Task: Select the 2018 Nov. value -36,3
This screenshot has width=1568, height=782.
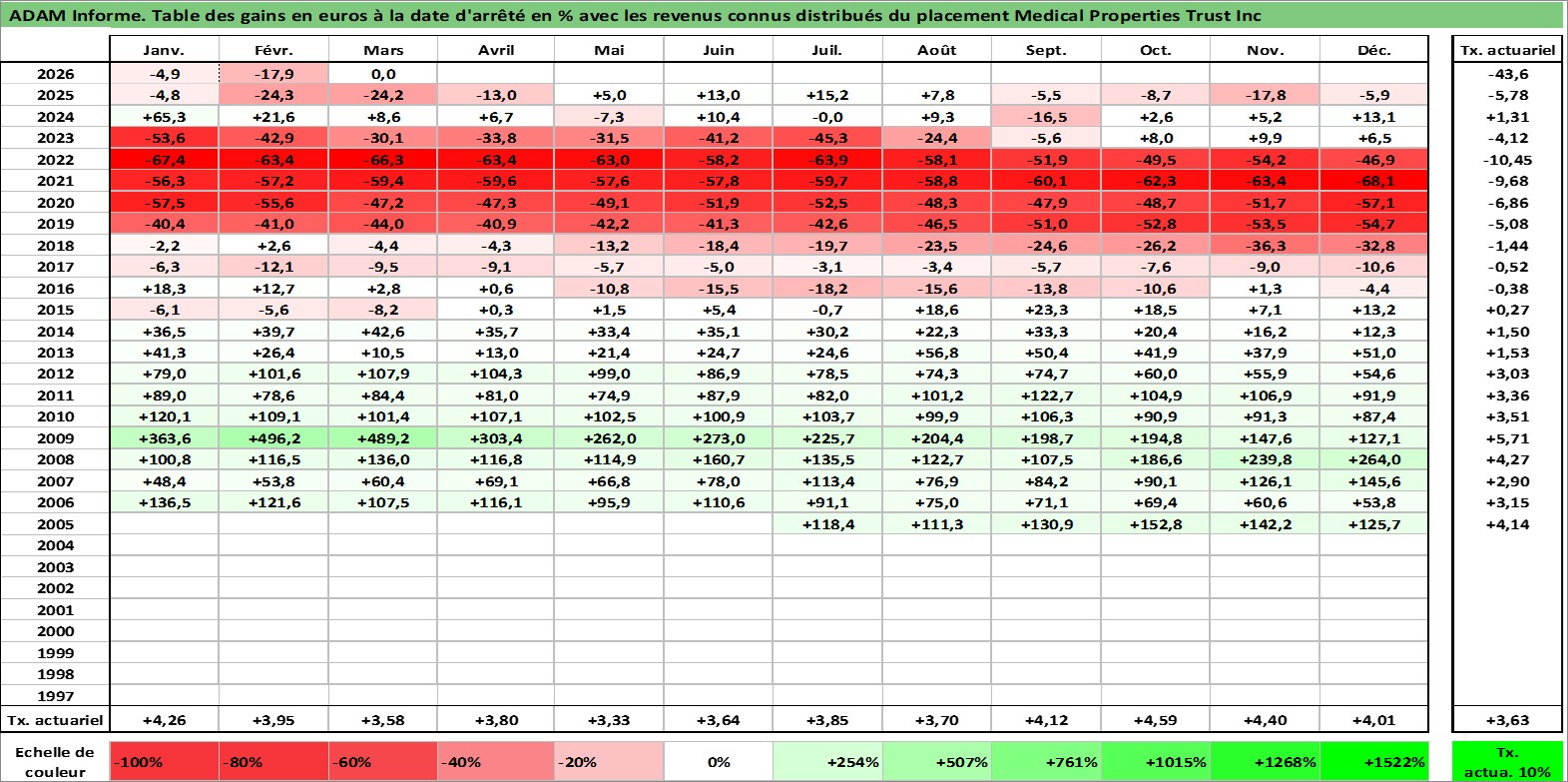Action: [x=1265, y=246]
